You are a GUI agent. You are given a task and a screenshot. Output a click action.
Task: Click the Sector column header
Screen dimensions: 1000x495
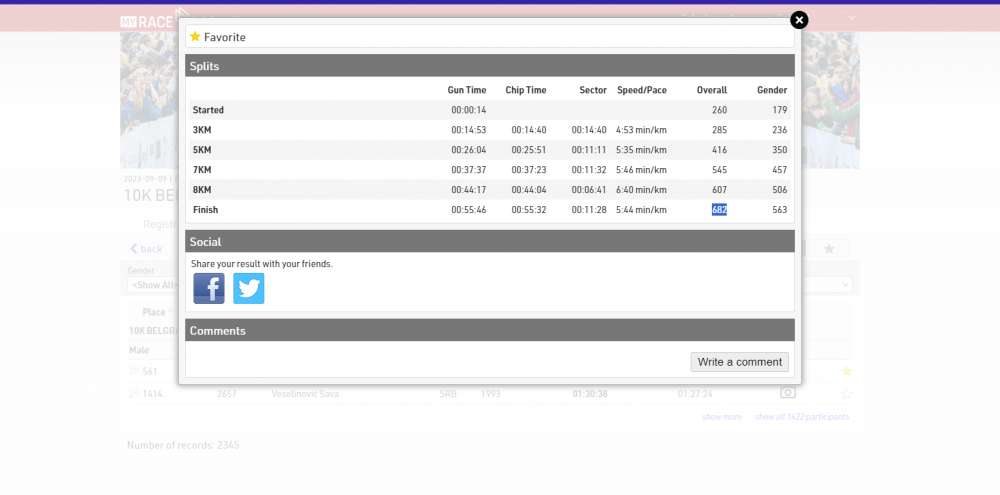tap(592, 90)
